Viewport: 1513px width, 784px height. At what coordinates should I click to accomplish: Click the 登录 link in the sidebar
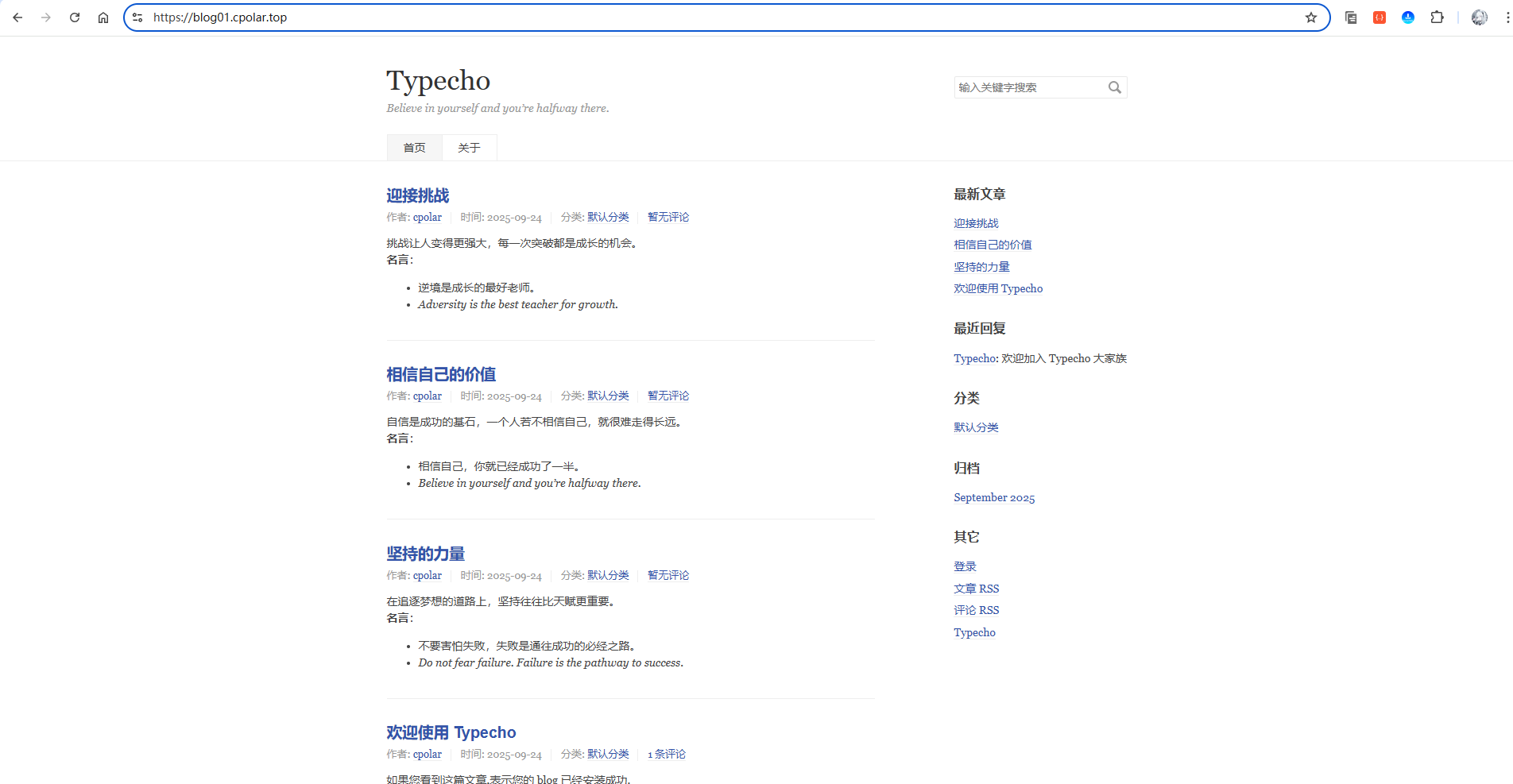[964, 566]
